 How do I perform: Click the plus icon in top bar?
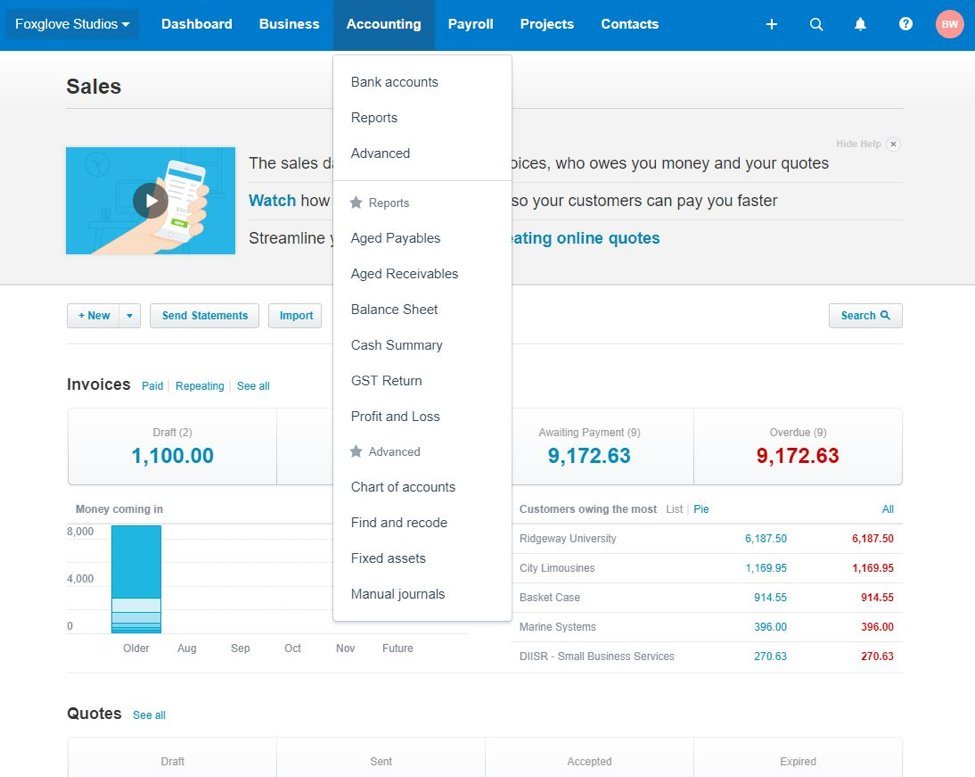[x=771, y=24]
